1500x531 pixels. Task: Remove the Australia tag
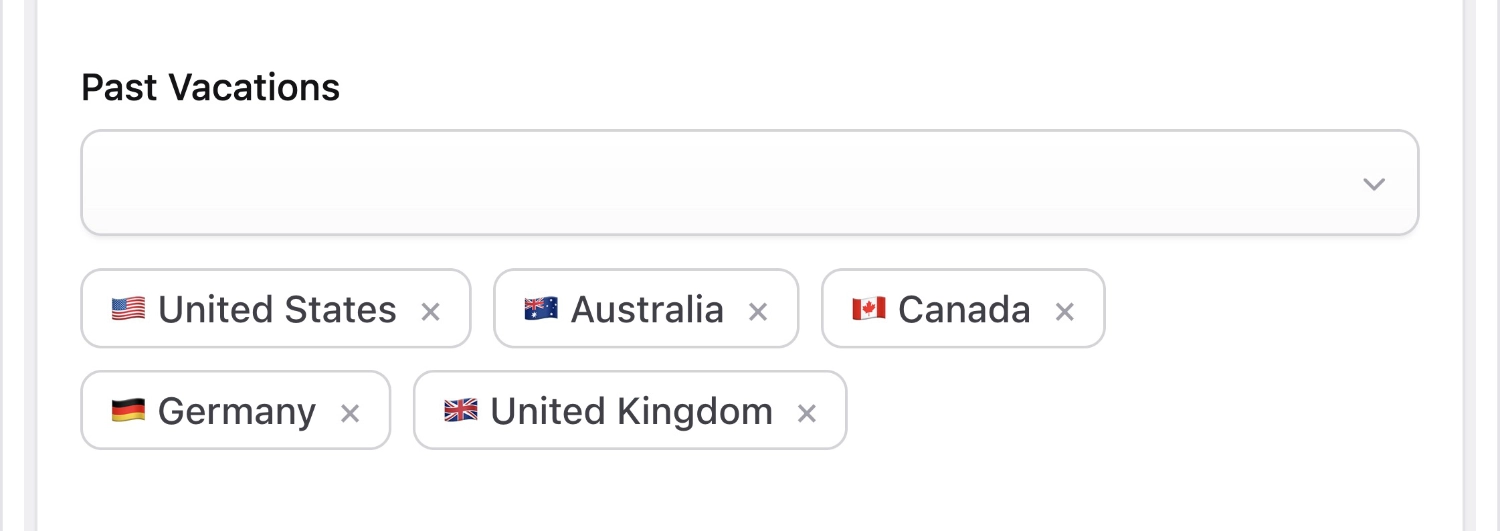tap(758, 311)
